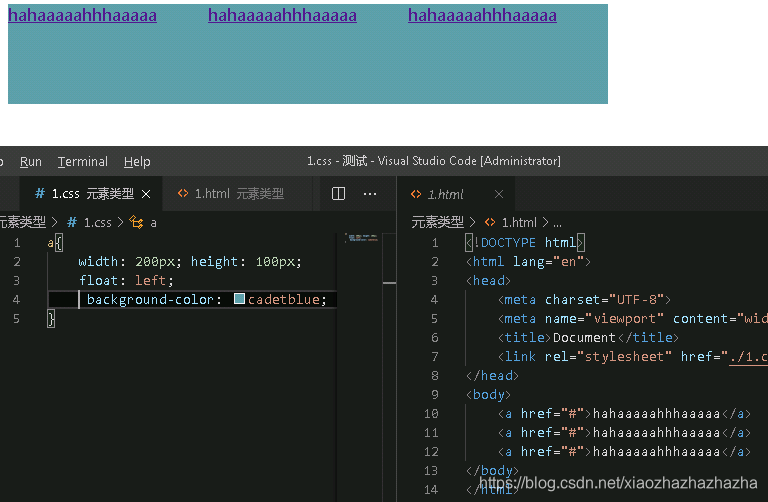The image size is (768, 502).
Task: Click the split editor icon
Action: 338,194
